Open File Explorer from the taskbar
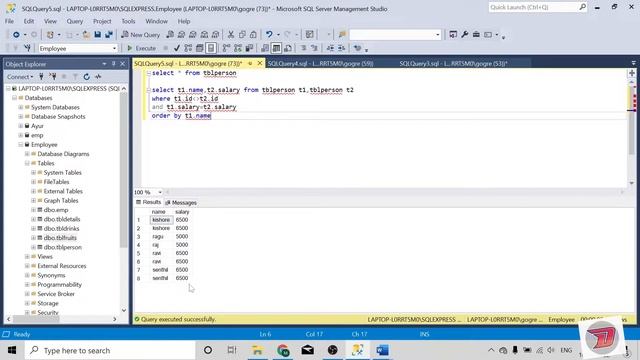This screenshot has width=640, height=360. click(x=258, y=350)
